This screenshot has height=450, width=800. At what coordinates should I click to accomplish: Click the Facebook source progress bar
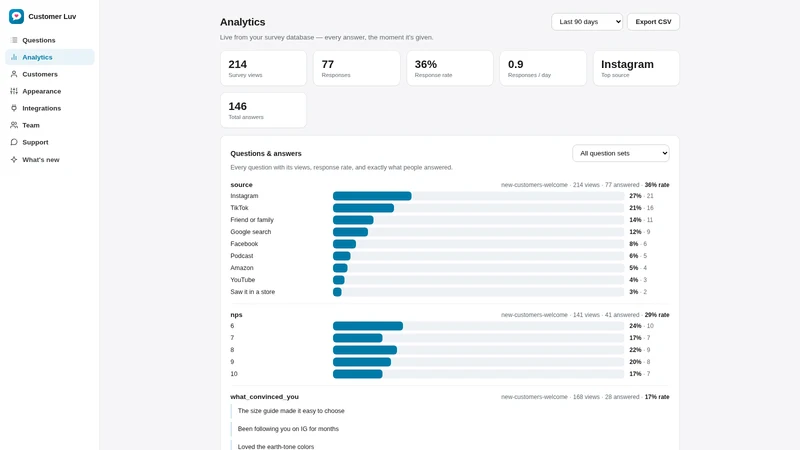click(x=478, y=244)
